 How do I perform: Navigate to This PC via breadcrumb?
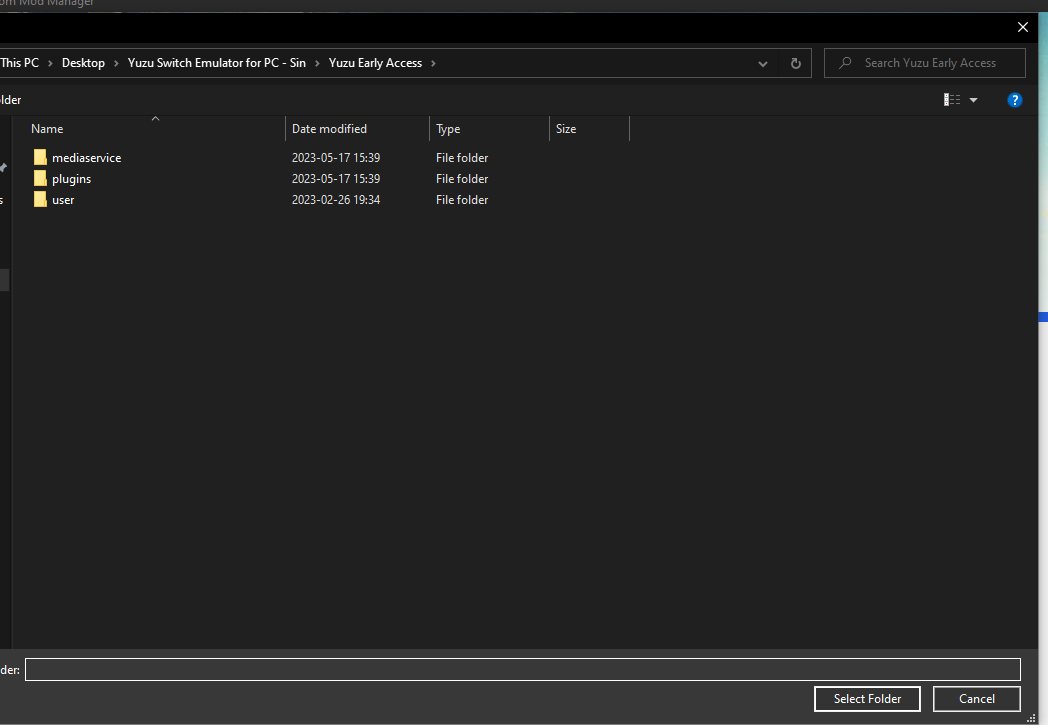point(18,62)
